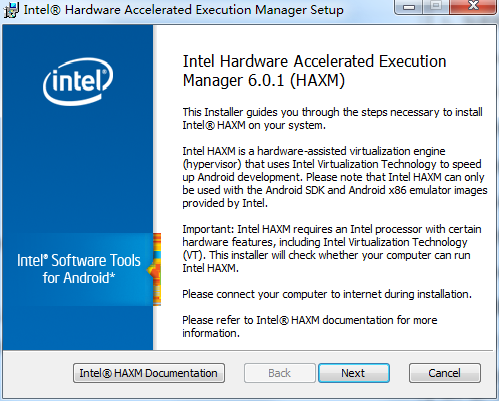Click the window title text in title bar

[183, 10]
